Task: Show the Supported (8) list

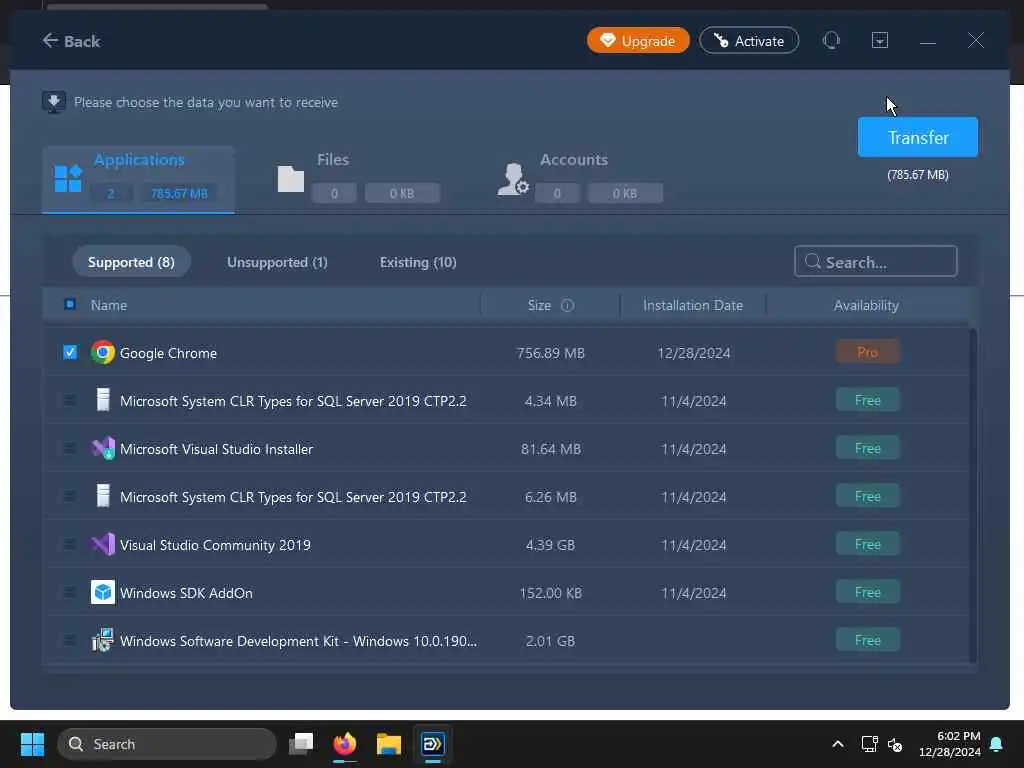Action: (x=131, y=262)
